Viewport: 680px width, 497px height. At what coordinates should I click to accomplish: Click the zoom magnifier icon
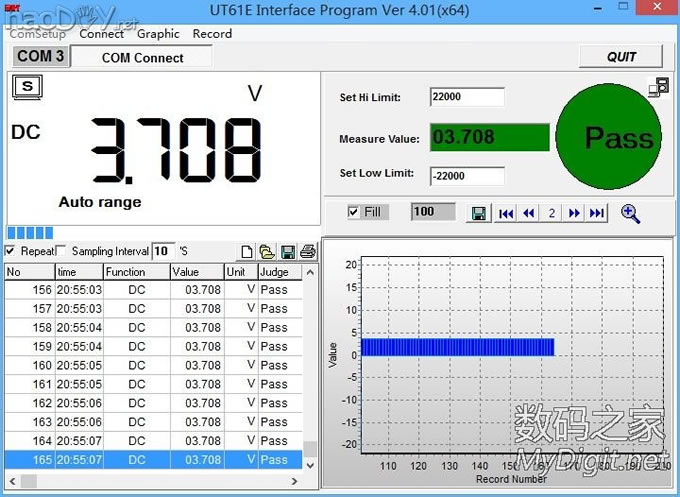(630, 213)
